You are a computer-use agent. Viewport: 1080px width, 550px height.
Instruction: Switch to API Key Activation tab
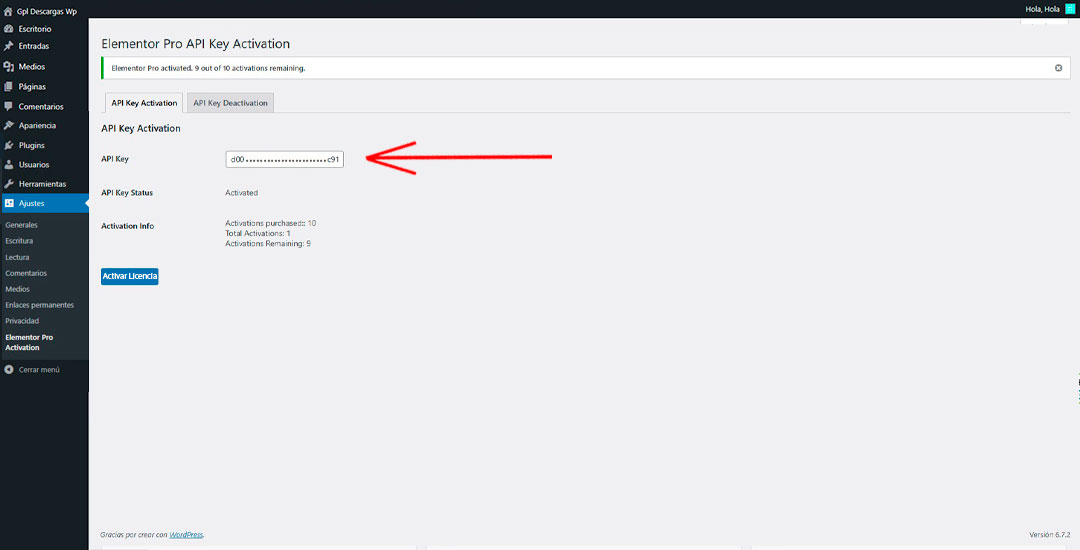[144, 103]
